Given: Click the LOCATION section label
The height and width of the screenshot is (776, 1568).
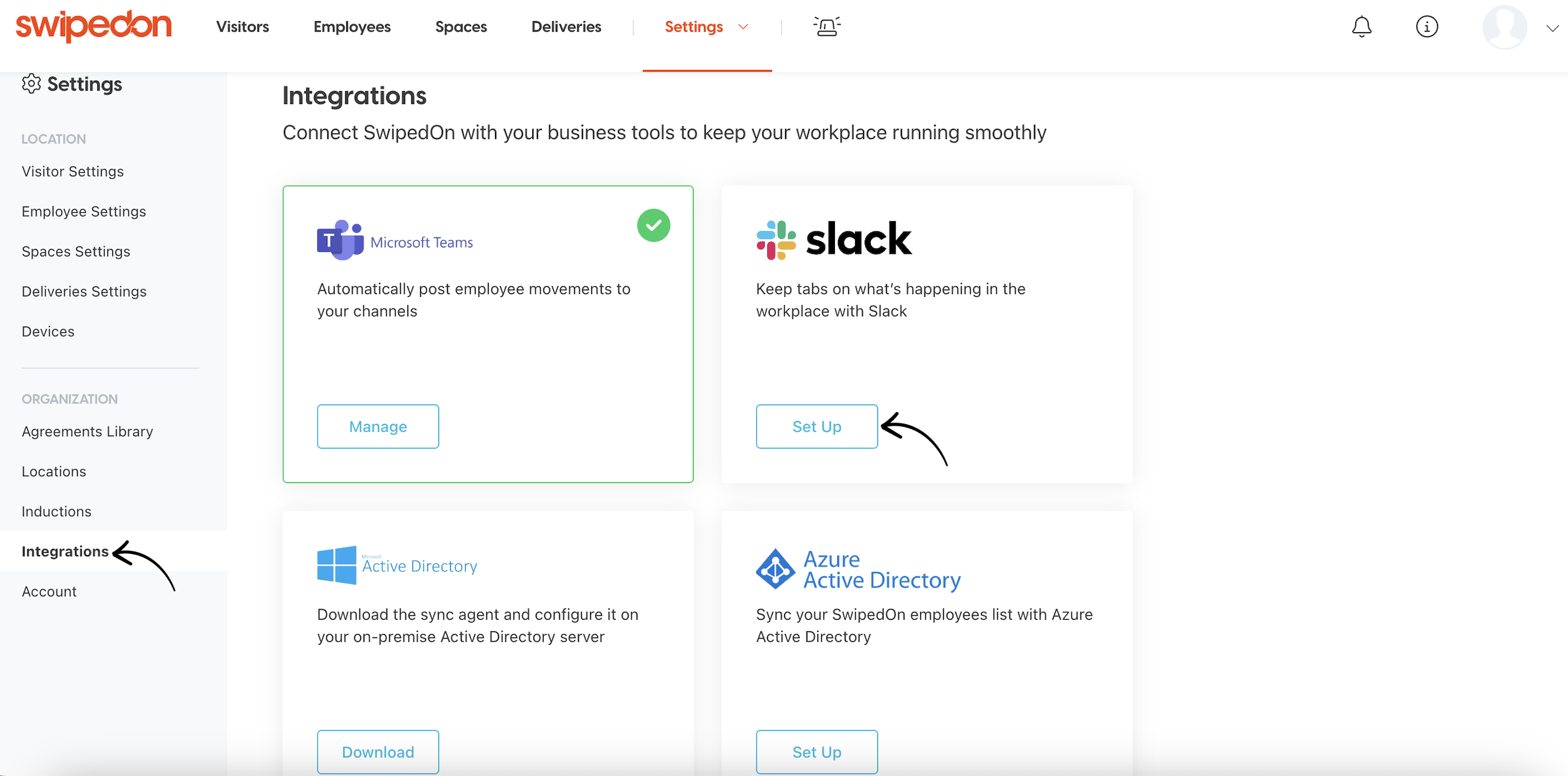Looking at the screenshot, I should pos(54,140).
